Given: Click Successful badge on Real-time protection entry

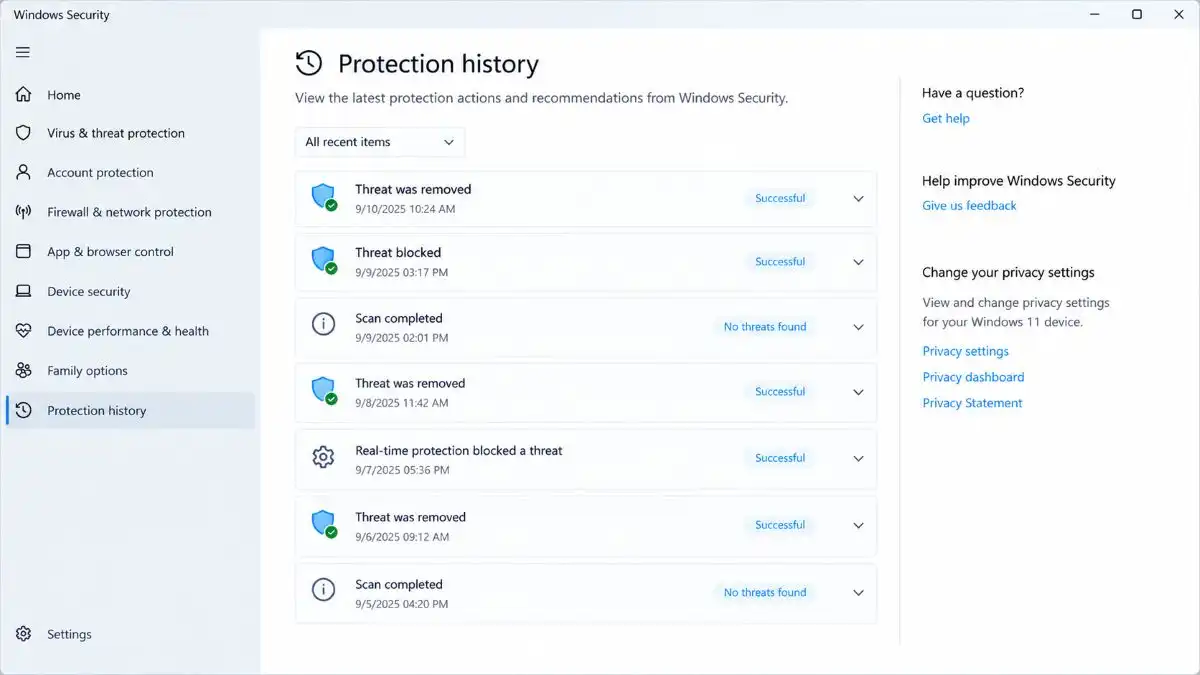Looking at the screenshot, I should (780, 458).
